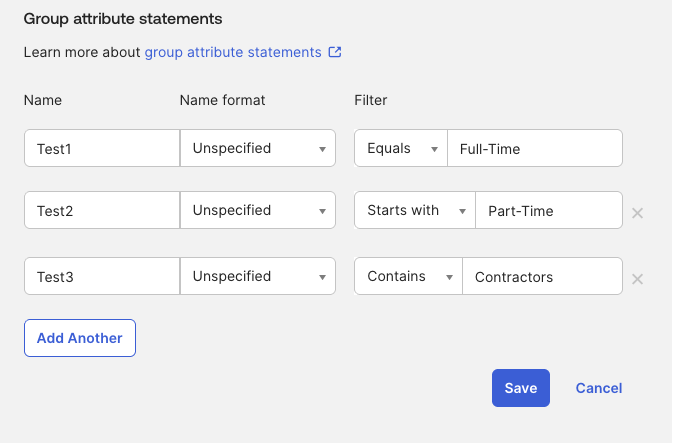Viewport: 676px width, 444px height.
Task: Cancel the group attribute changes
Action: 599,388
